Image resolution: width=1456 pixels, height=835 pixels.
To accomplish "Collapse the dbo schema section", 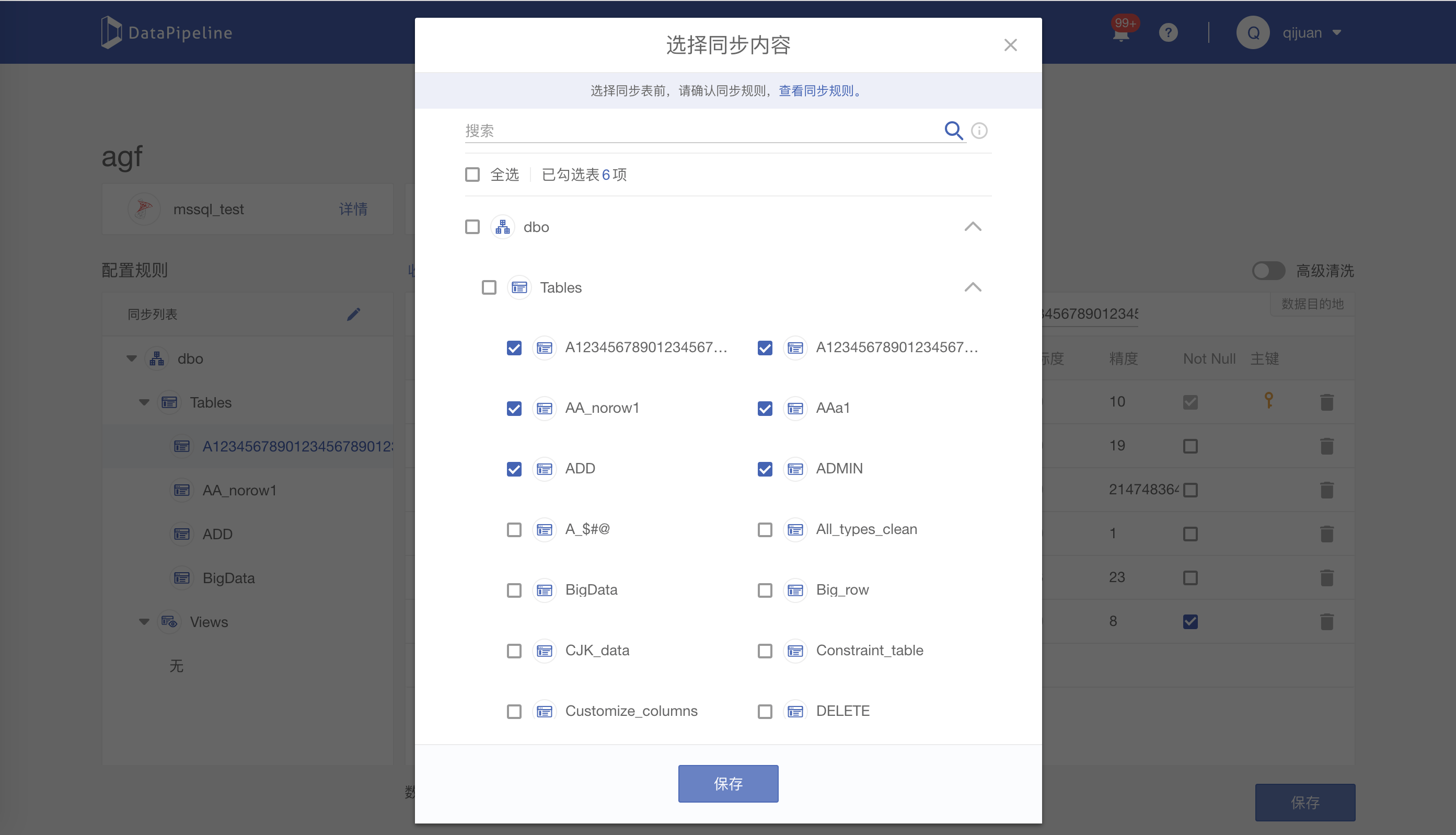I will click(x=973, y=227).
